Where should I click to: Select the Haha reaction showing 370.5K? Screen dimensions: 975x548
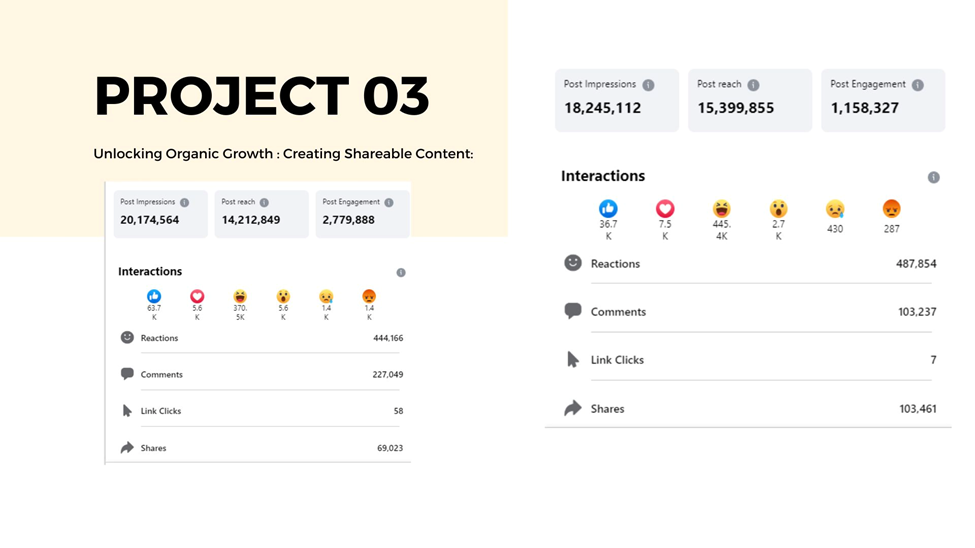(240, 296)
